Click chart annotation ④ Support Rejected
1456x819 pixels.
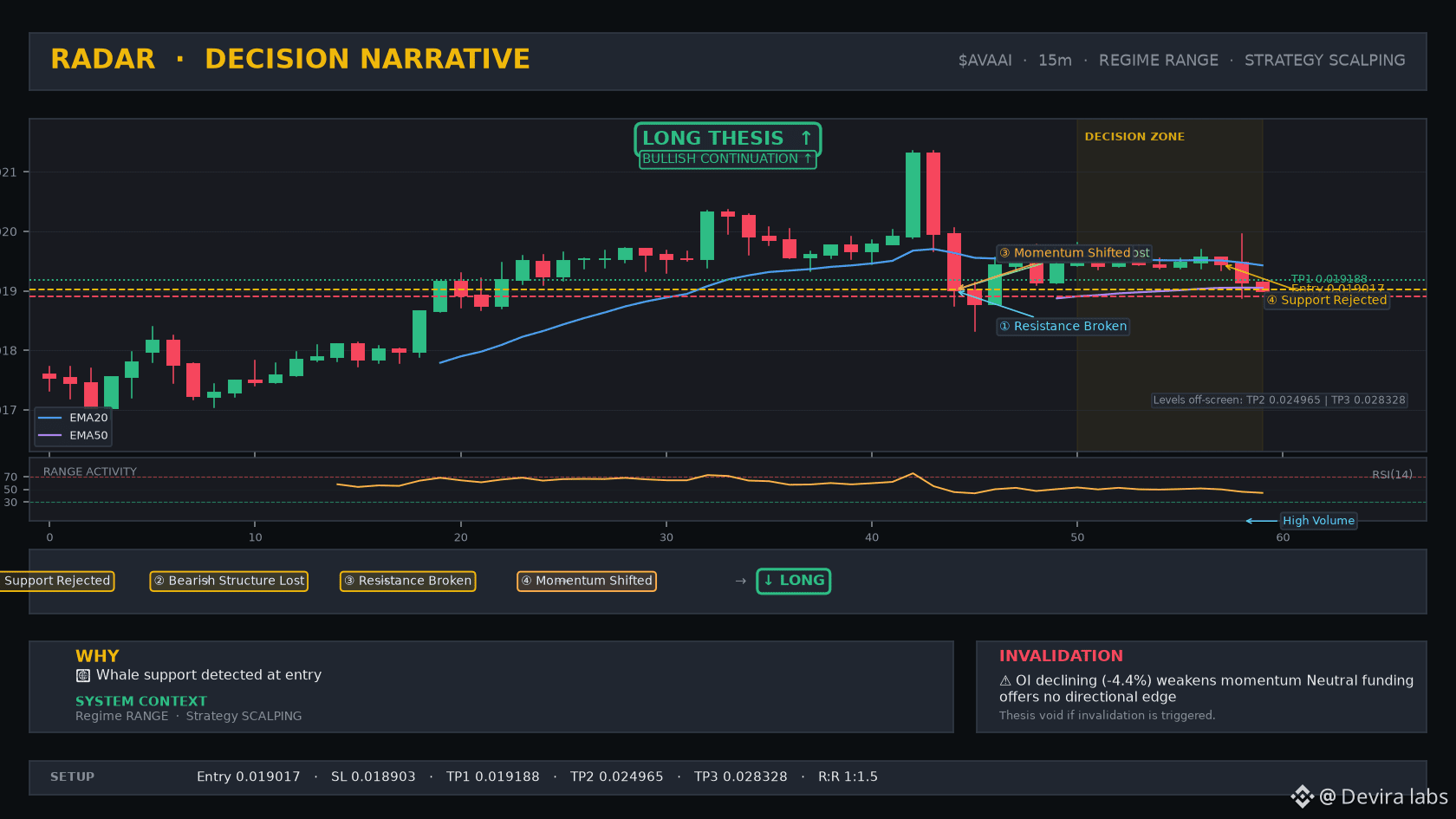coord(1327,301)
